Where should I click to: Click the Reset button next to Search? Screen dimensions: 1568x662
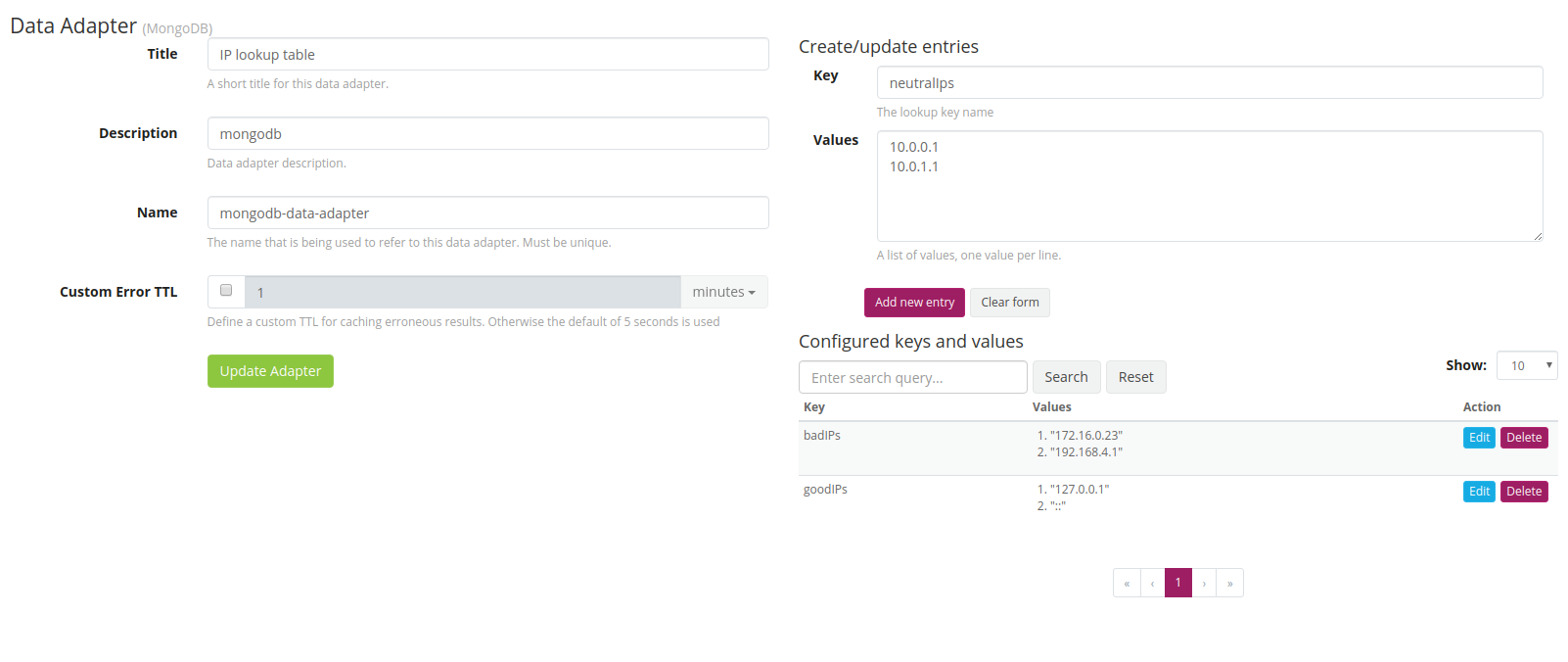click(x=1135, y=377)
